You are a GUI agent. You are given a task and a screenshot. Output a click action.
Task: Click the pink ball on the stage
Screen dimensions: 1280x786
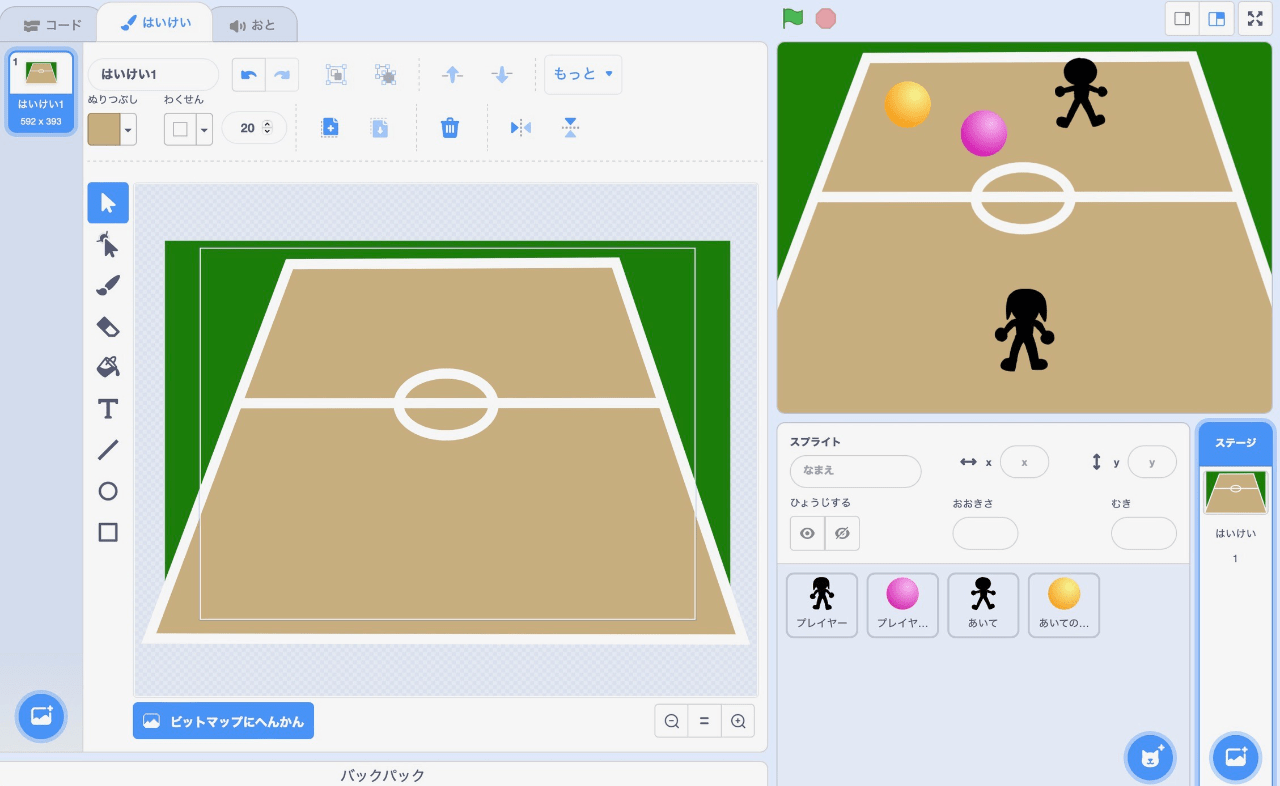click(984, 133)
